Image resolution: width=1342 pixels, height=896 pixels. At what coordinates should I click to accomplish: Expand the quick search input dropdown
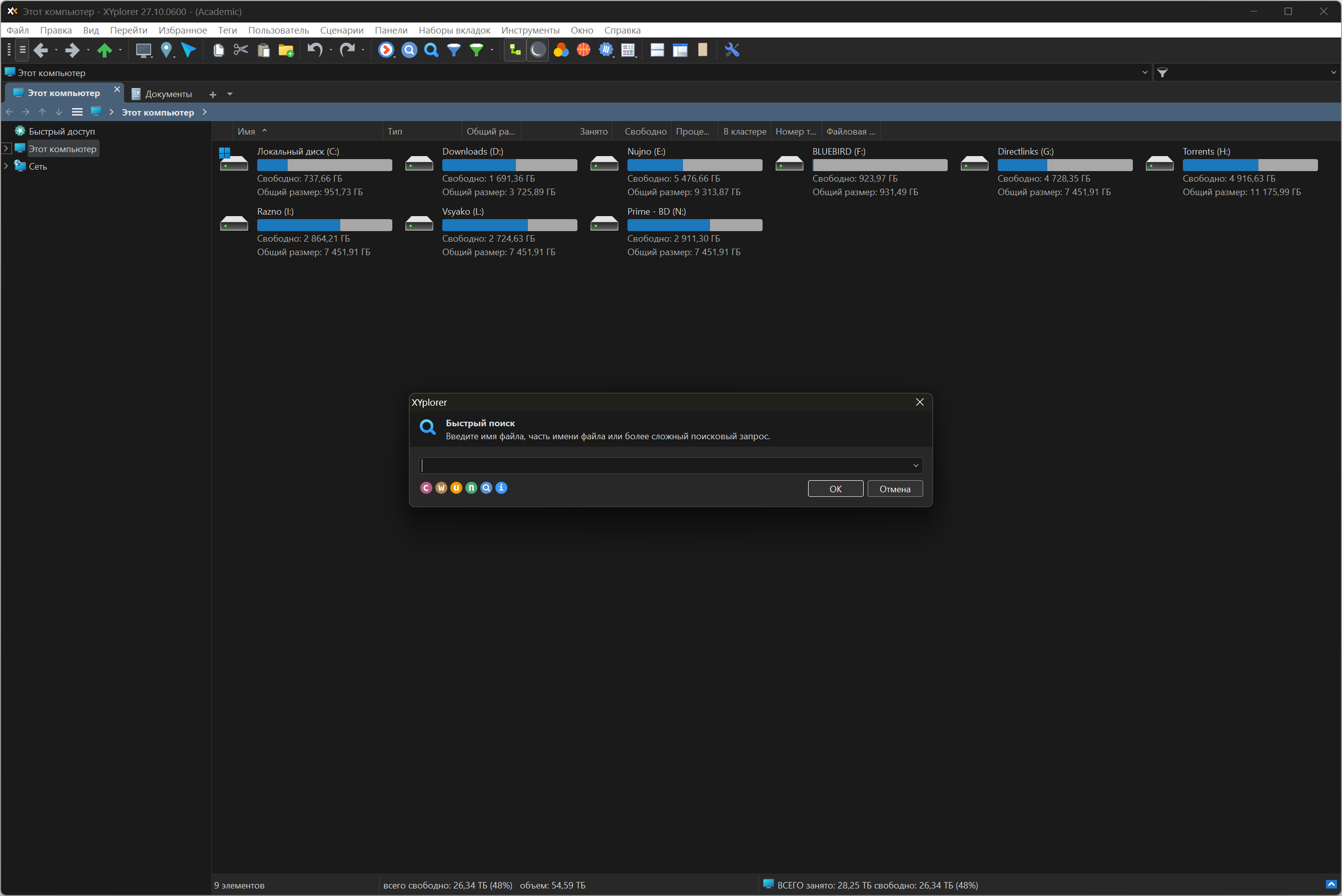point(916,466)
